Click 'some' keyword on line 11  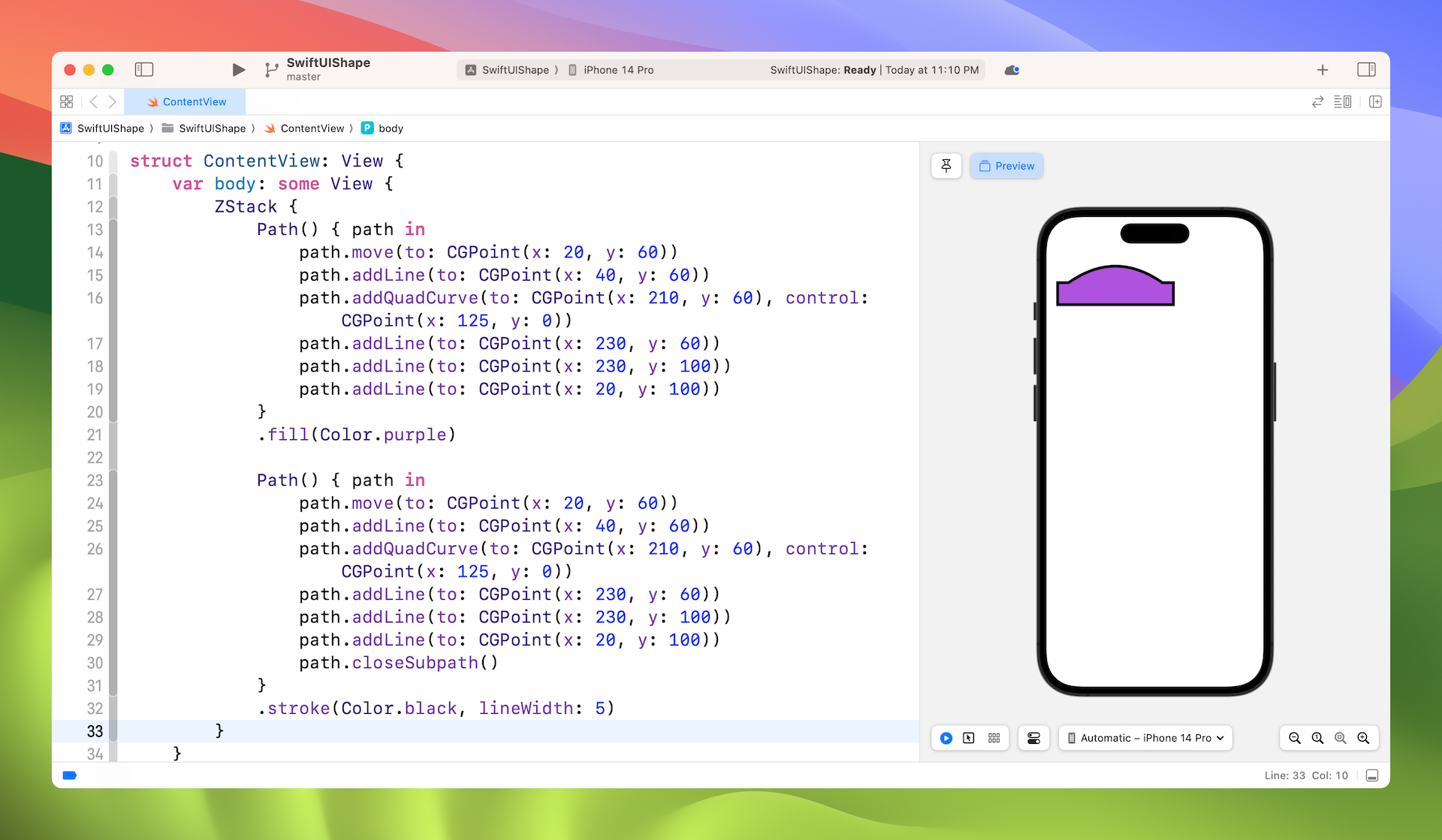(299, 184)
